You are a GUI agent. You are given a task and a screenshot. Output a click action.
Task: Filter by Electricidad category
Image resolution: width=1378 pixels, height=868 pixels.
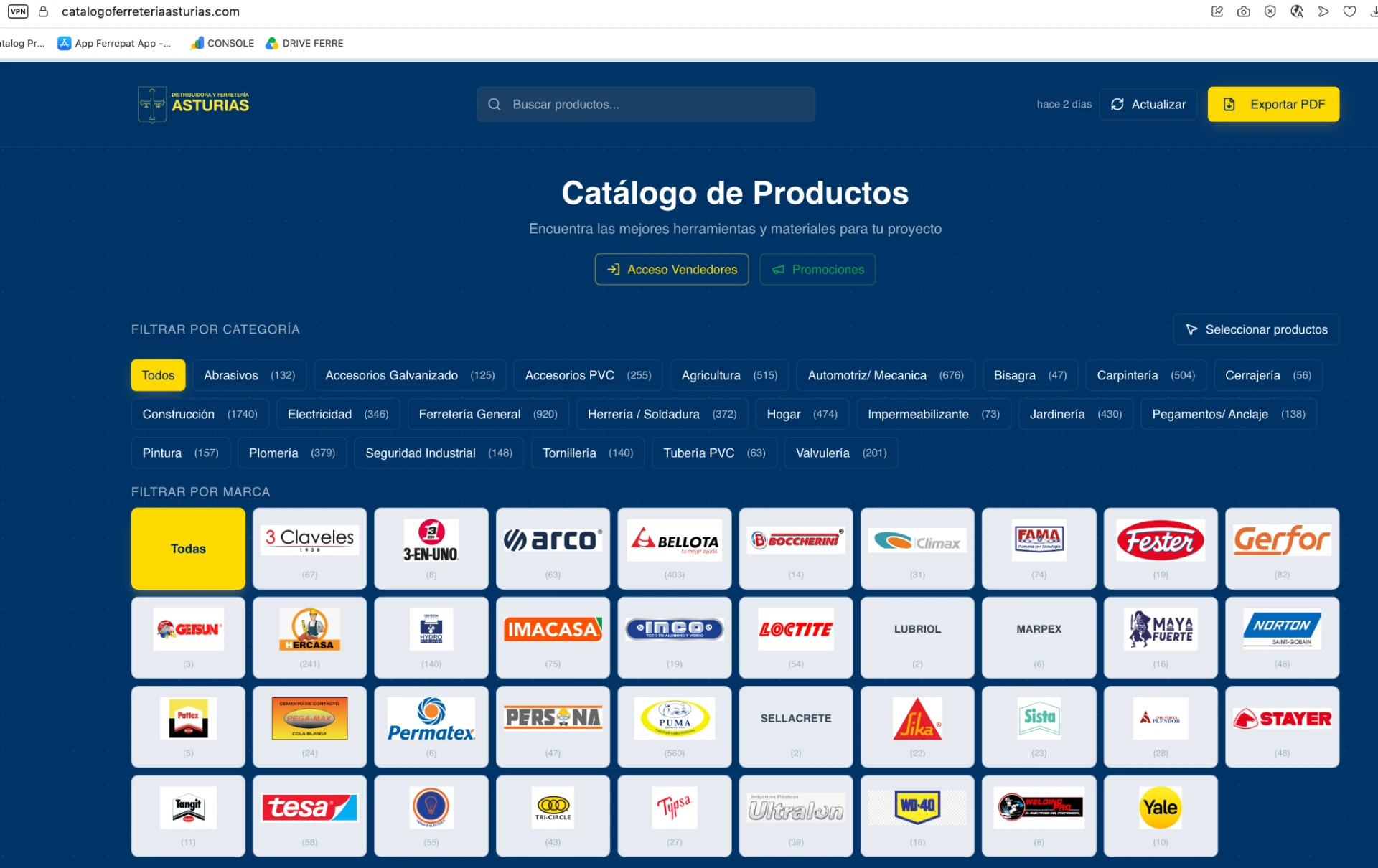tap(337, 414)
